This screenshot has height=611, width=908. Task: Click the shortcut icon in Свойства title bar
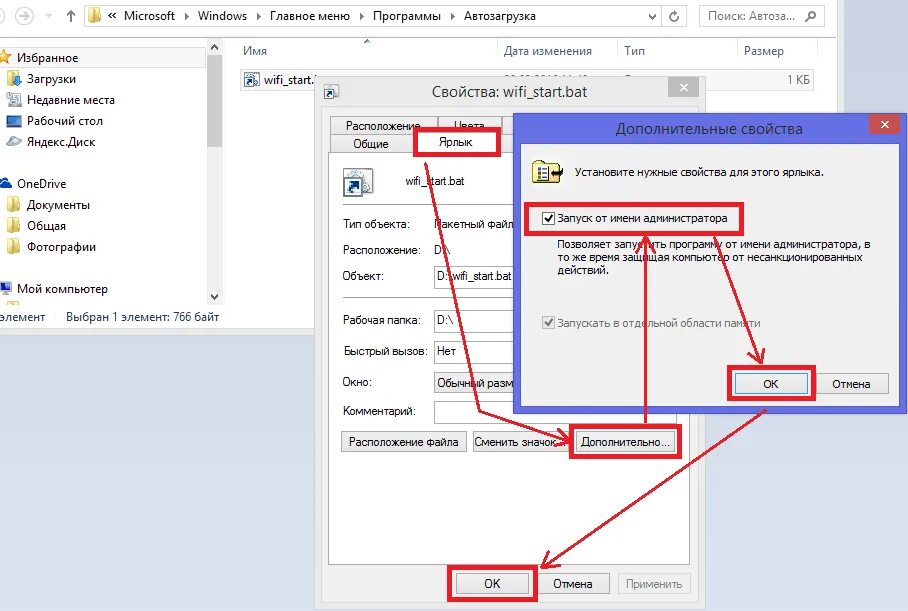(x=331, y=92)
